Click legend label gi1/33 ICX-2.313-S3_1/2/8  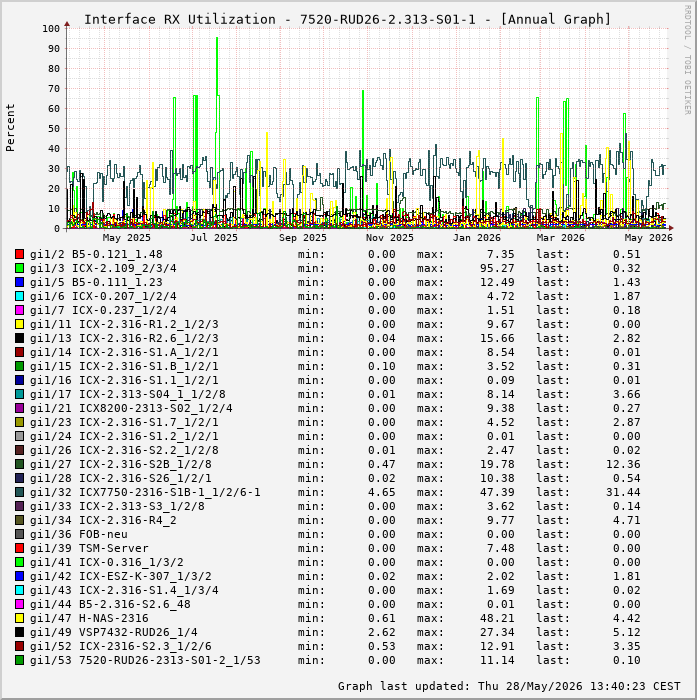coord(117,506)
